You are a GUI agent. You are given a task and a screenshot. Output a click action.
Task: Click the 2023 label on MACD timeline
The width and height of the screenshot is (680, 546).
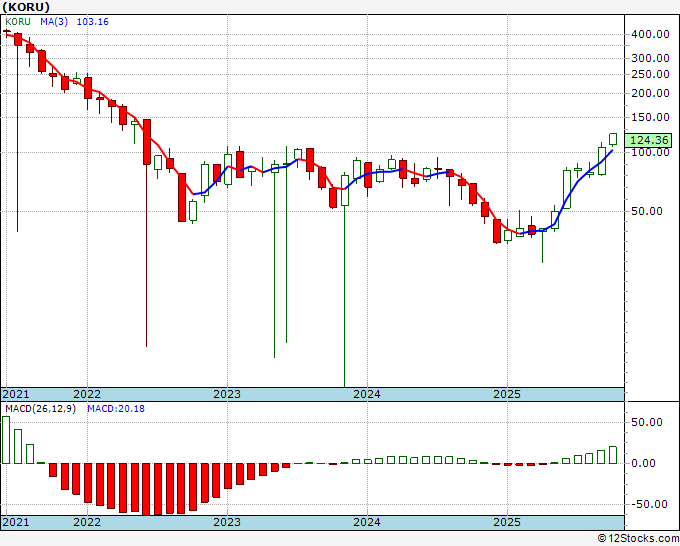pos(227,522)
